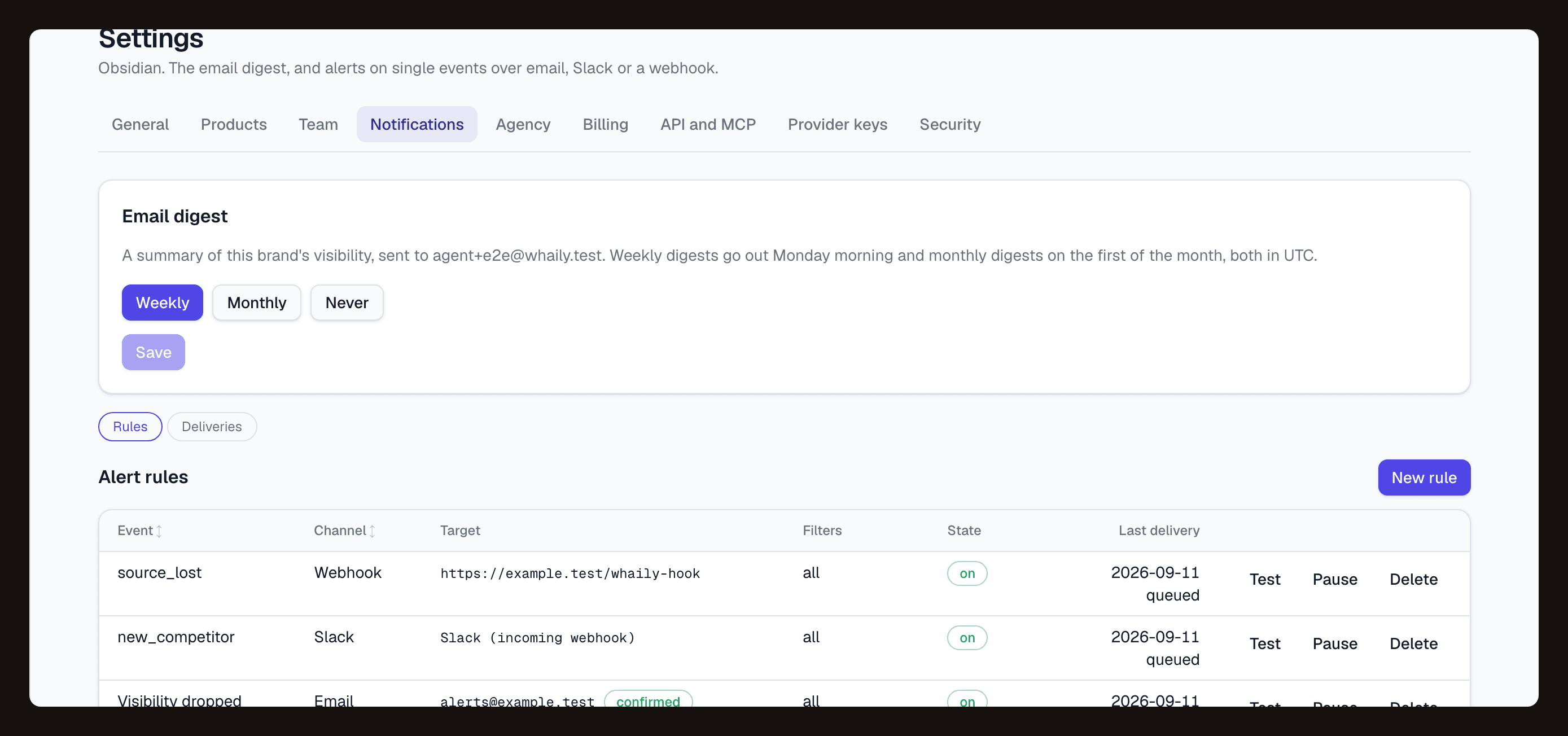
Task: Click the new_competitor event name
Action: (x=176, y=637)
